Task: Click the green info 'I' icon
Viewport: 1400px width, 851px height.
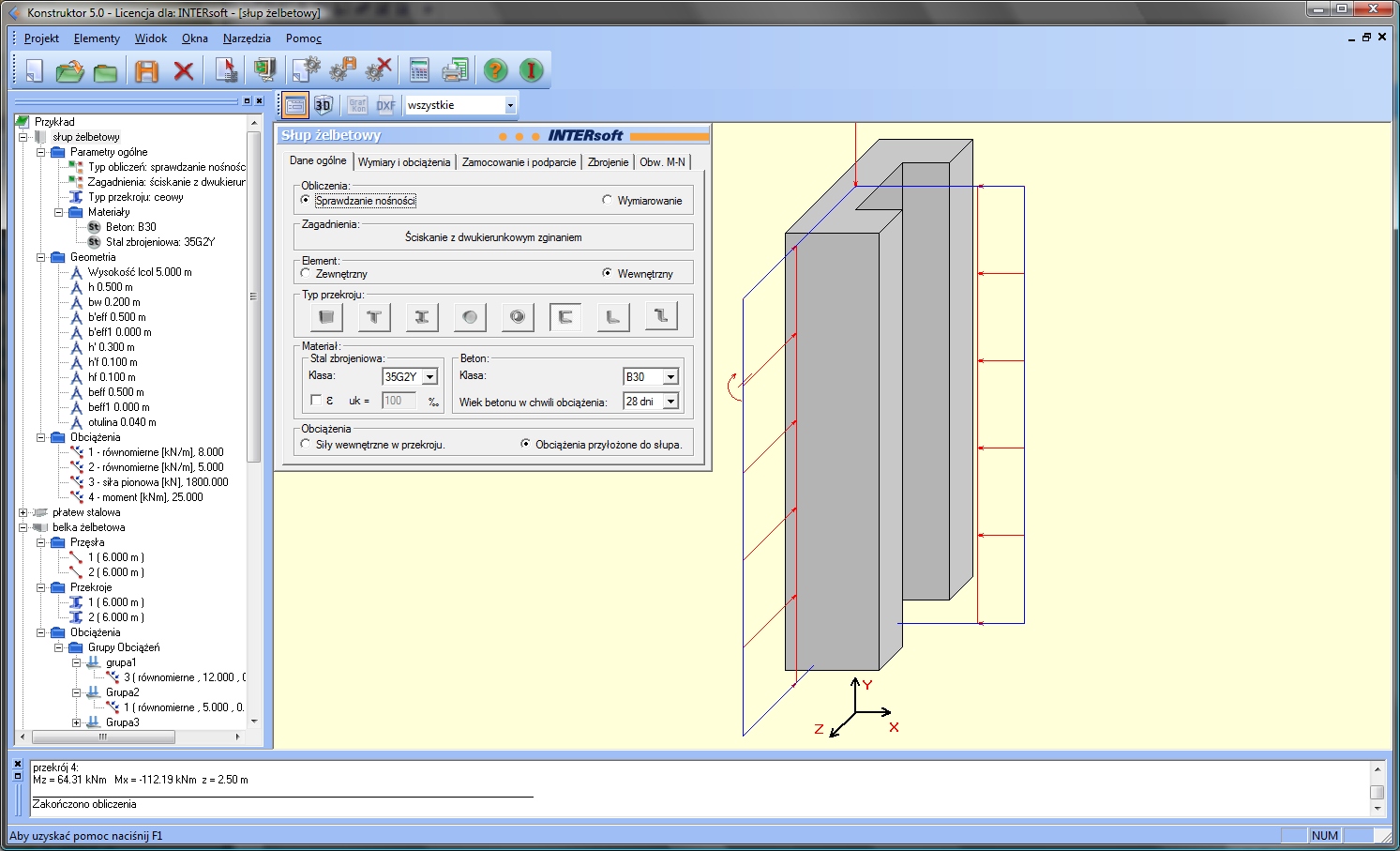Action: coord(531,70)
